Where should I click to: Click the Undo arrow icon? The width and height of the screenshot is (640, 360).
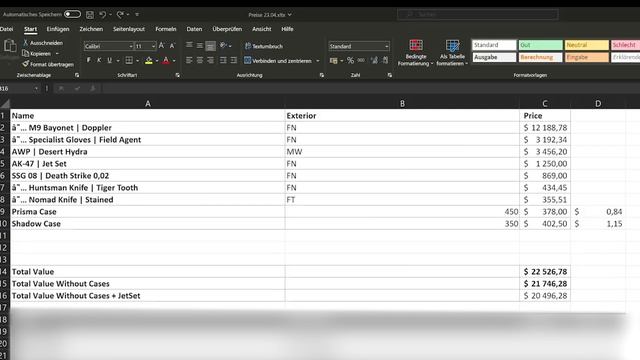coord(102,15)
